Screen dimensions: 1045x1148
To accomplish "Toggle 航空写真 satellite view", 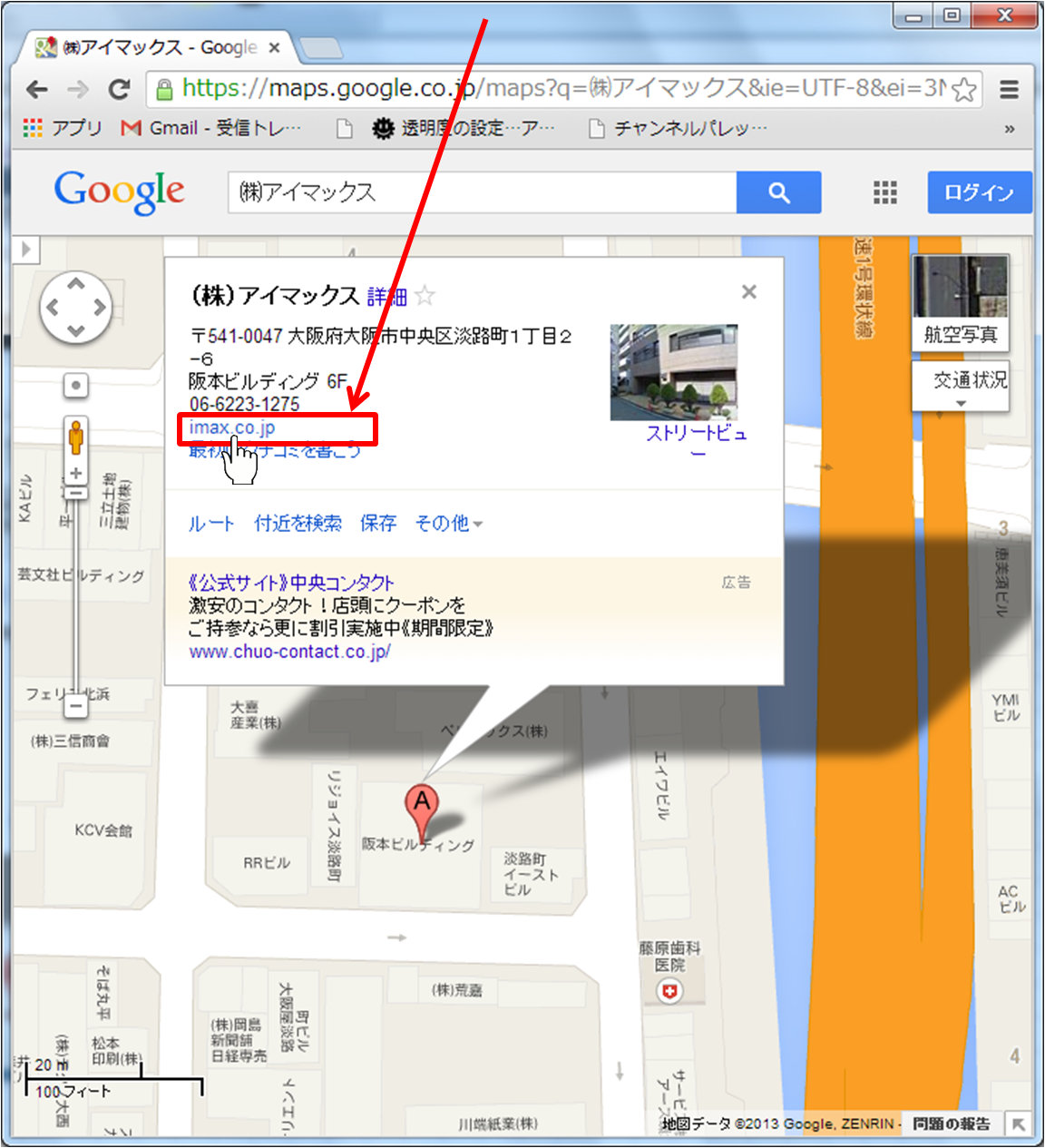I will (x=960, y=302).
